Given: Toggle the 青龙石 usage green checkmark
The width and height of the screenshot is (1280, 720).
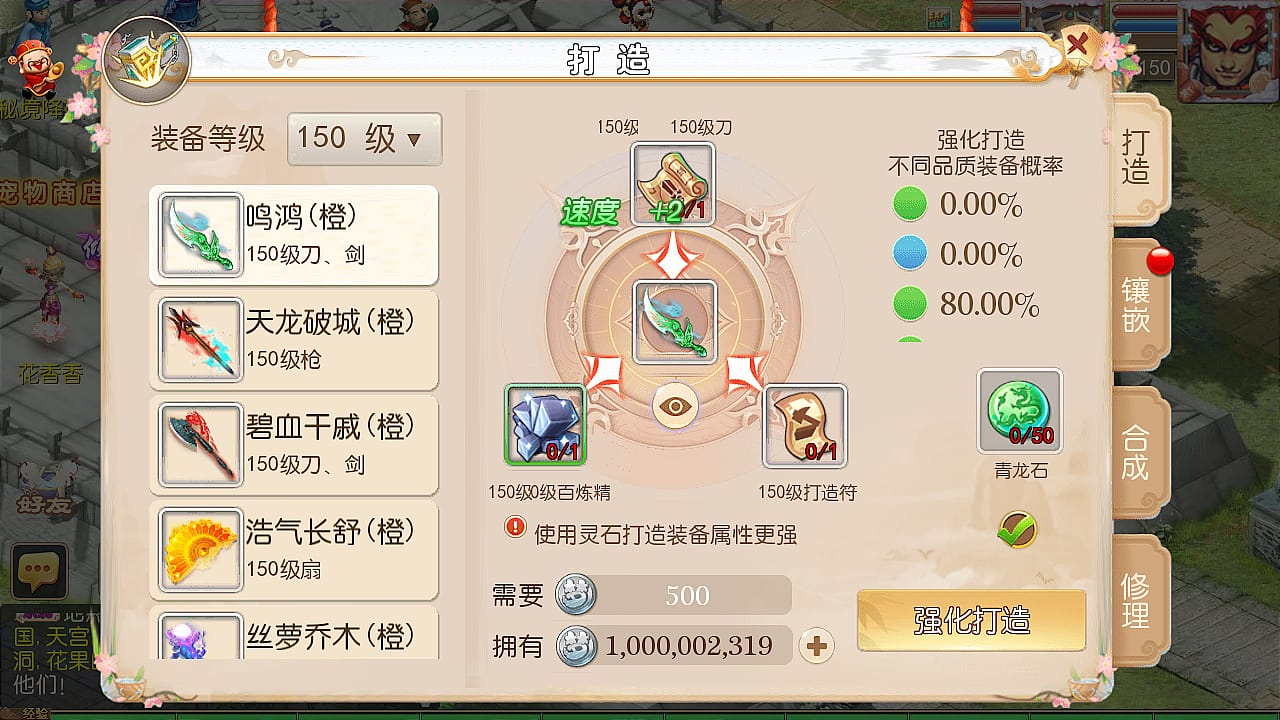Looking at the screenshot, I should pos(1017,530).
